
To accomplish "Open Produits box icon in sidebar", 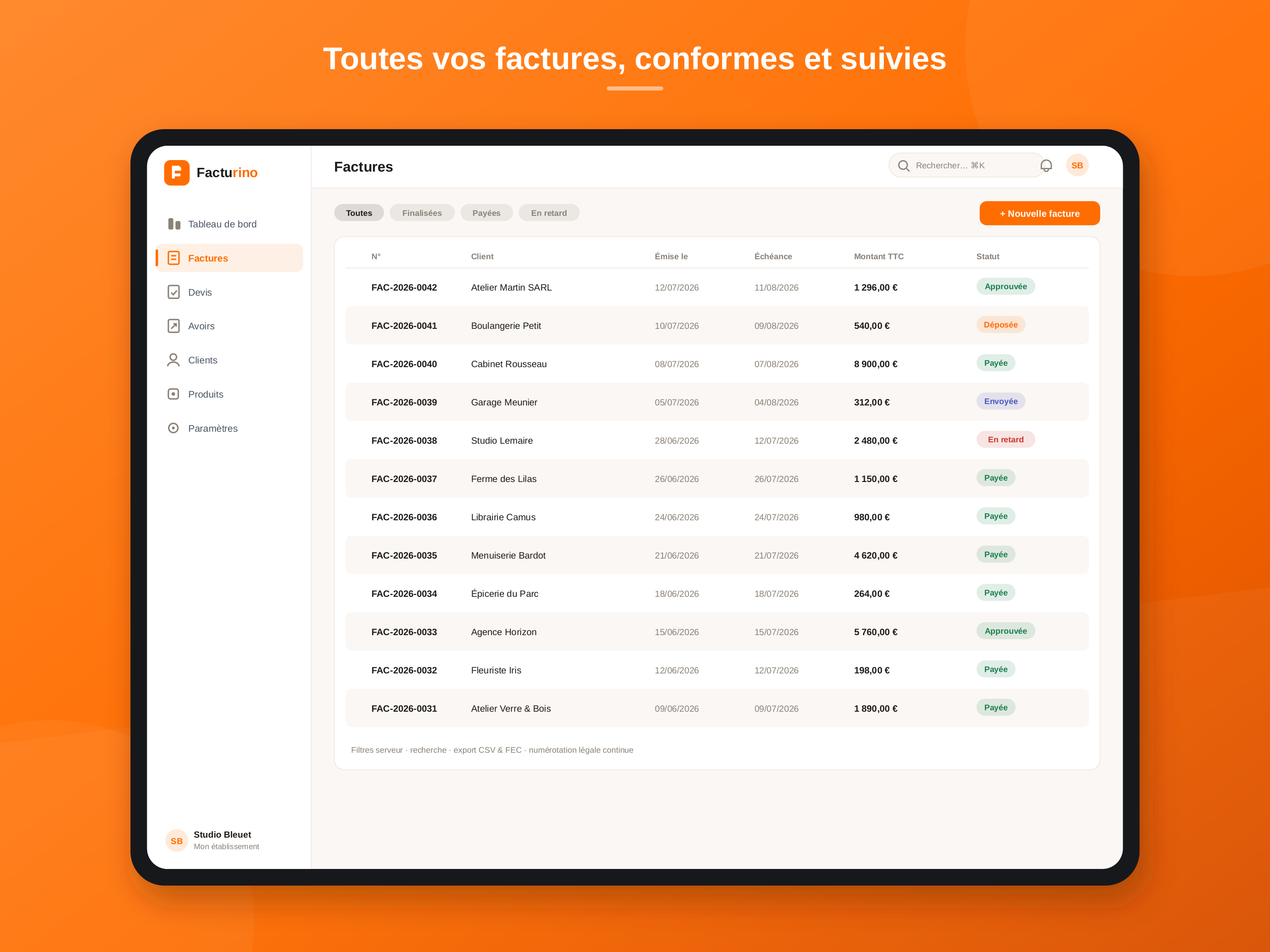I will coord(174,394).
